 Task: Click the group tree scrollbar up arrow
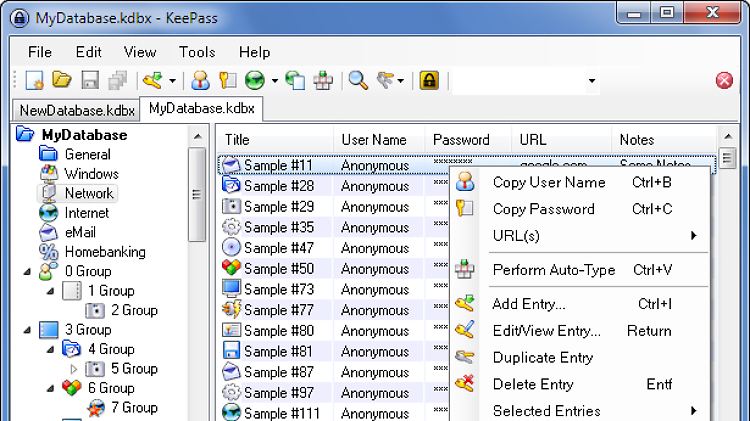197,137
